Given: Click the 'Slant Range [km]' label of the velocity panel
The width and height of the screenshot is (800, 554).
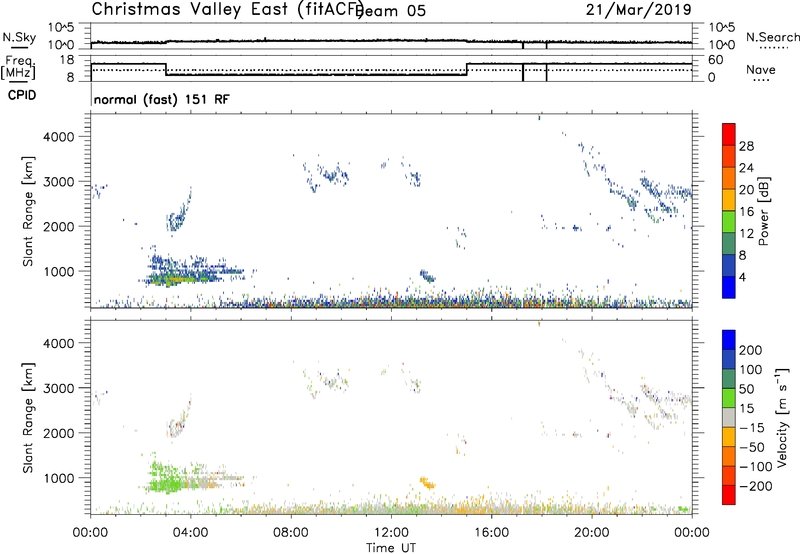Looking at the screenshot, I should click(x=28, y=417).
